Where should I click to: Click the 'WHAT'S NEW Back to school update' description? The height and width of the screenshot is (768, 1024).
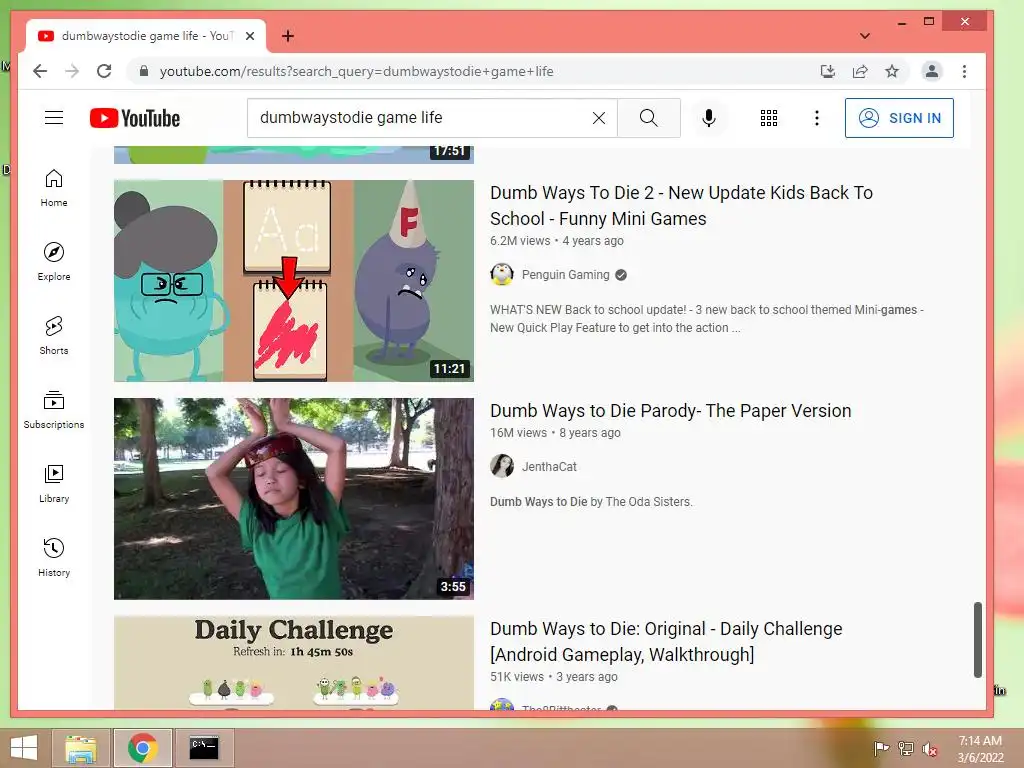(707, 319)
